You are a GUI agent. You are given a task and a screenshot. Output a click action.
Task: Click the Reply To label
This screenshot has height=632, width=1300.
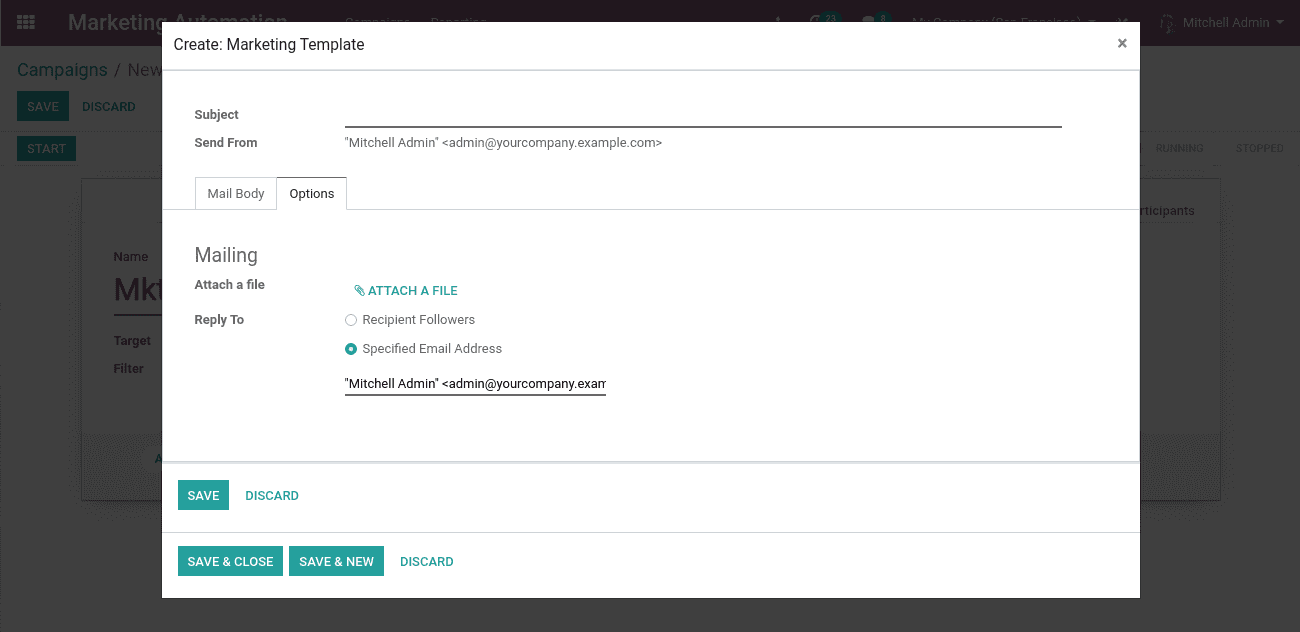click(x=219, y=320)
